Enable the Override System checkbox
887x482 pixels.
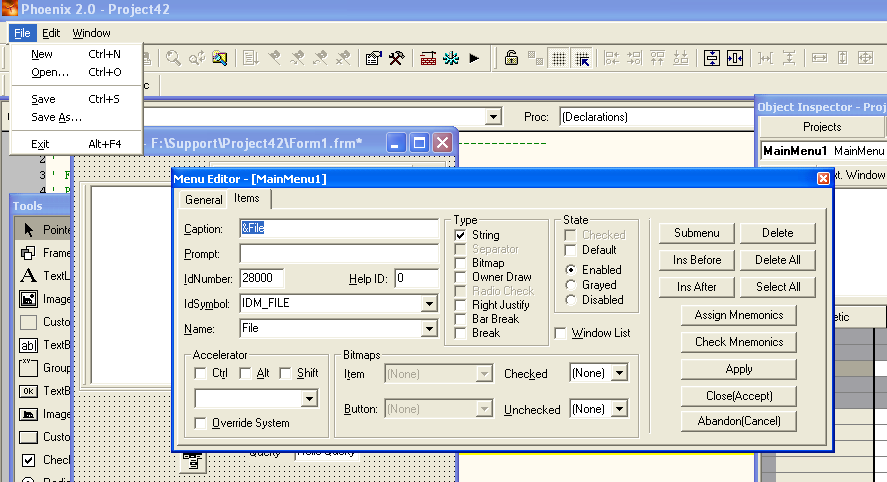pos(200,423)
